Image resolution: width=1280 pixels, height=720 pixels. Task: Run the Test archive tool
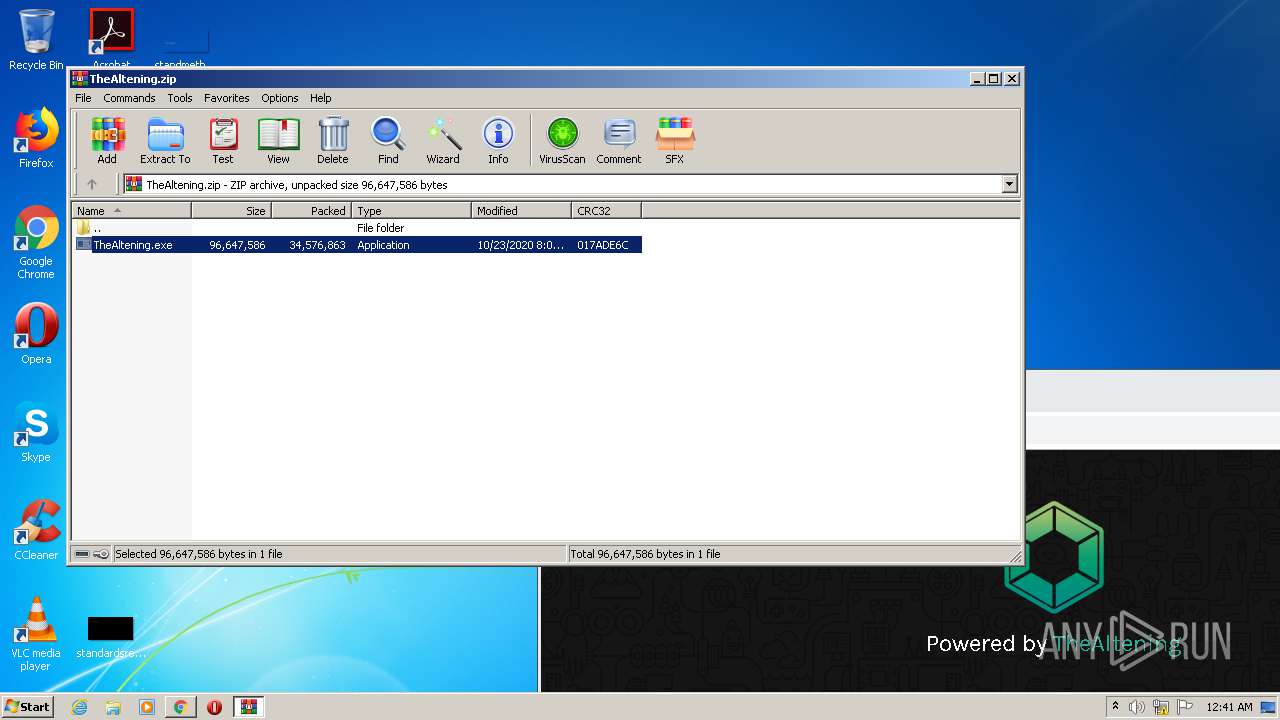pos(223,140)
